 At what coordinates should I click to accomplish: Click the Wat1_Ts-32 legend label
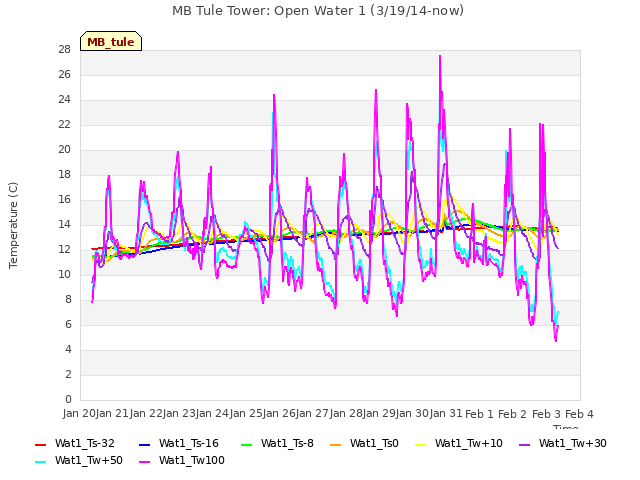pyautogui.click(x=84, y=443)
